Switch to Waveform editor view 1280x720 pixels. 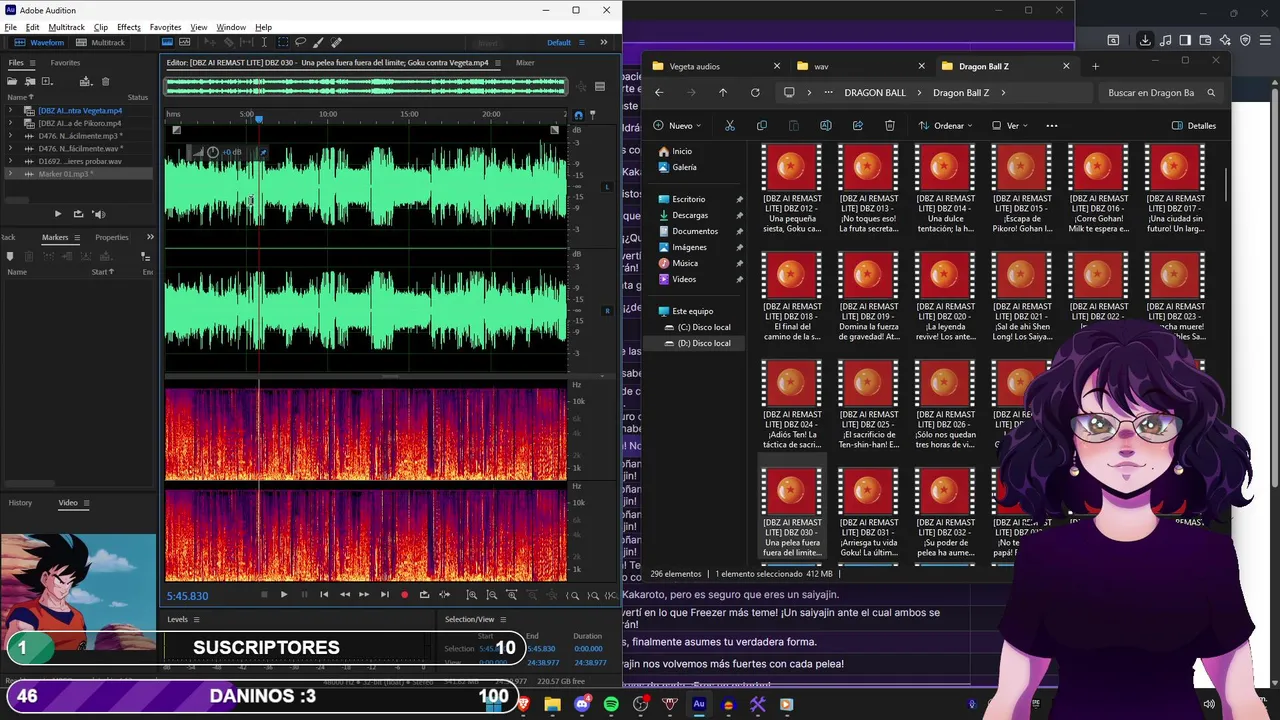pyautogui.click(x=38, y=43)
